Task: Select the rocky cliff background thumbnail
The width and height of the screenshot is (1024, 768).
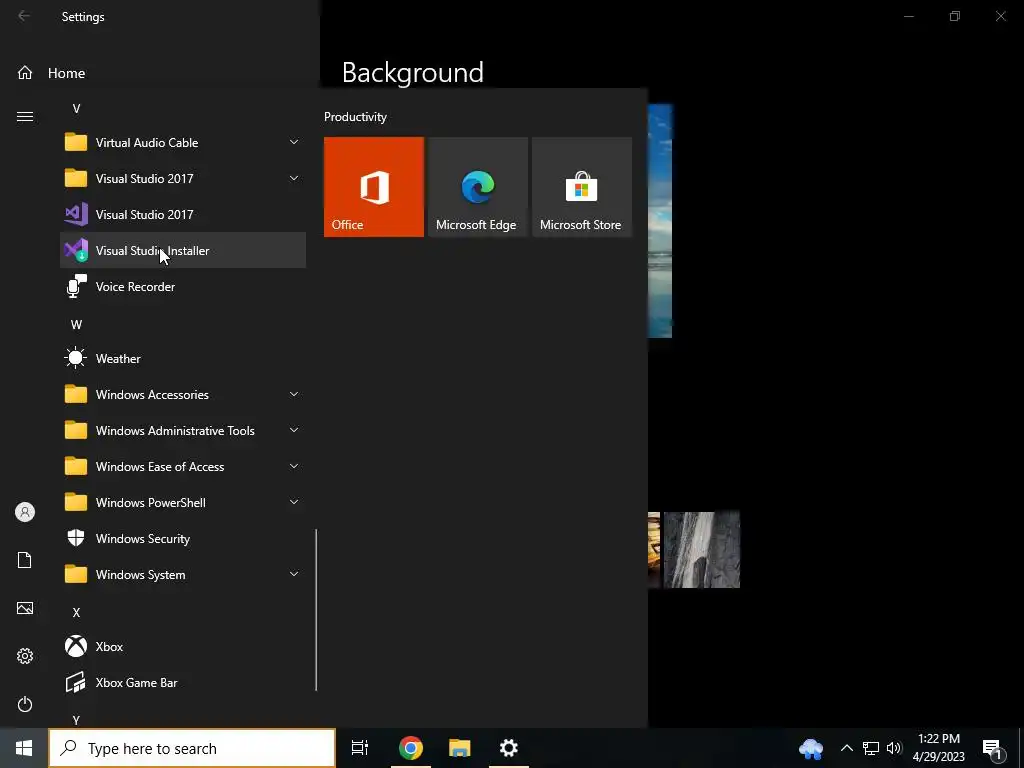Action: coord(701,550)
